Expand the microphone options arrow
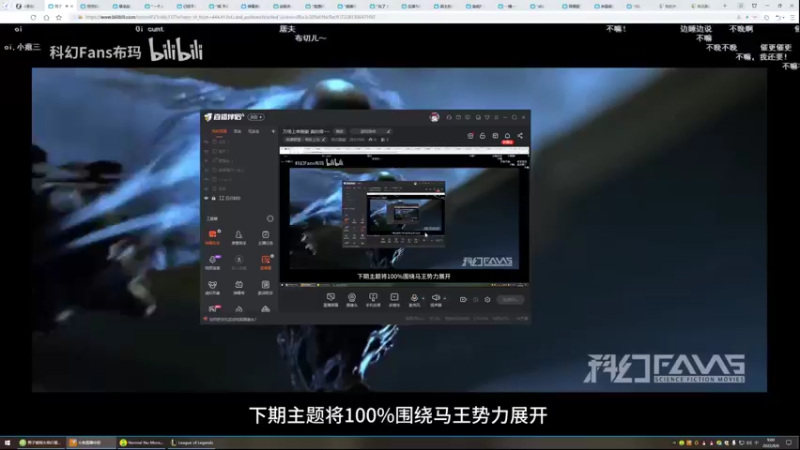The image size is (800, 450). tap(423, 298)
